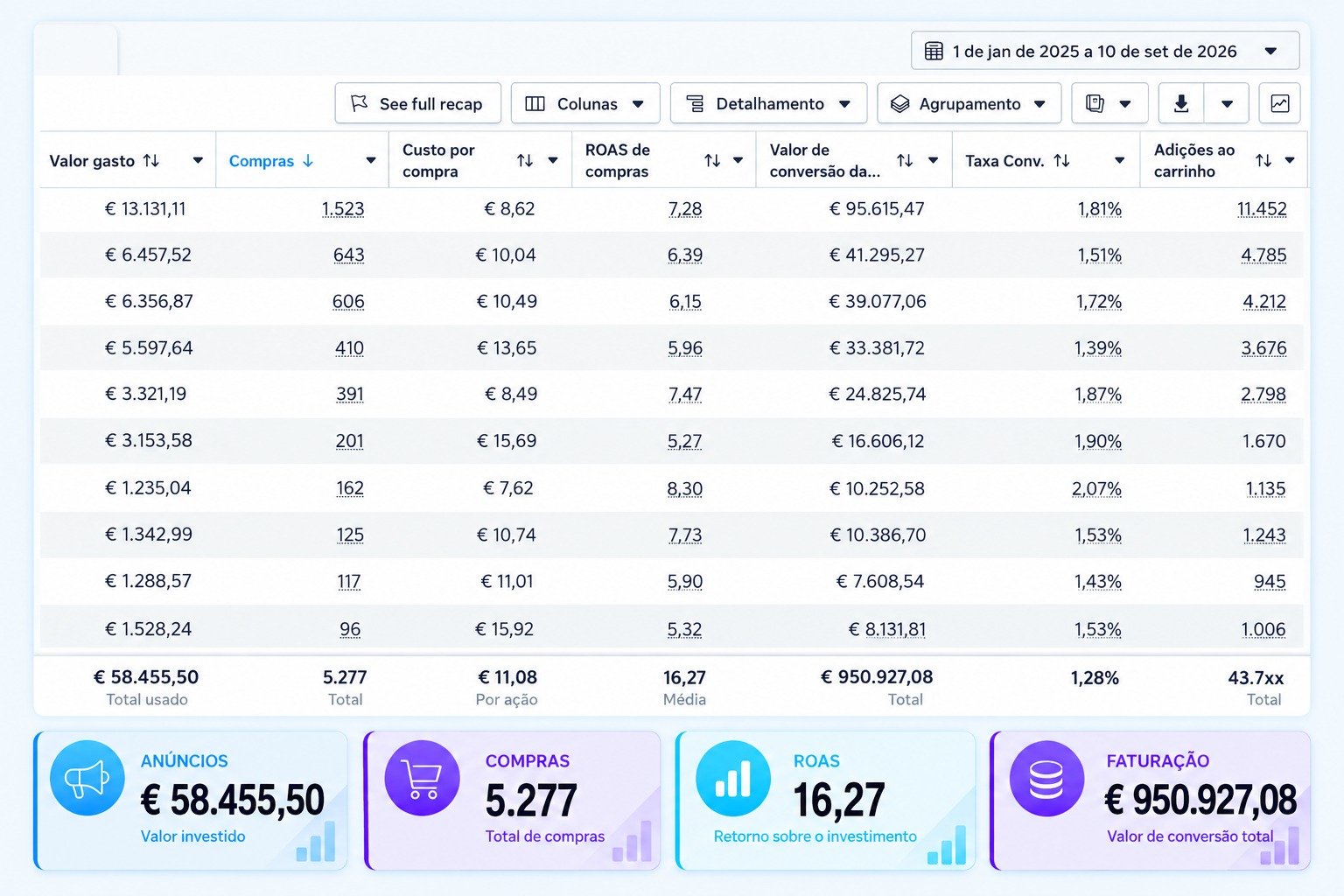Sort by Valor gasto arrows

tap(151, 160)
